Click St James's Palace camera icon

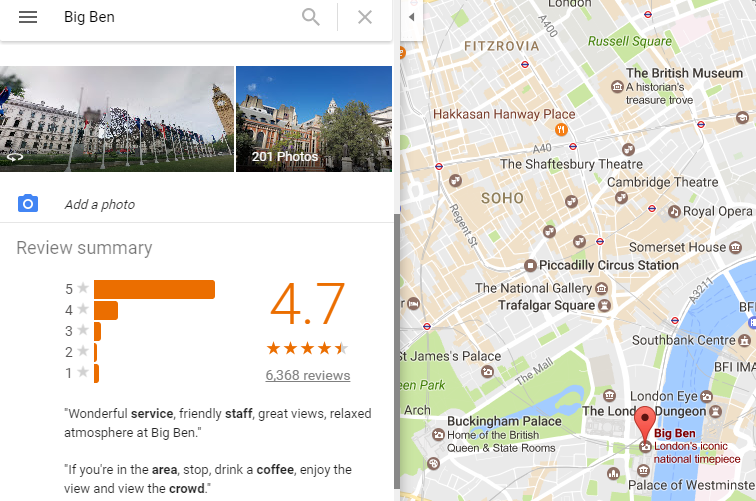coord(487,371)
